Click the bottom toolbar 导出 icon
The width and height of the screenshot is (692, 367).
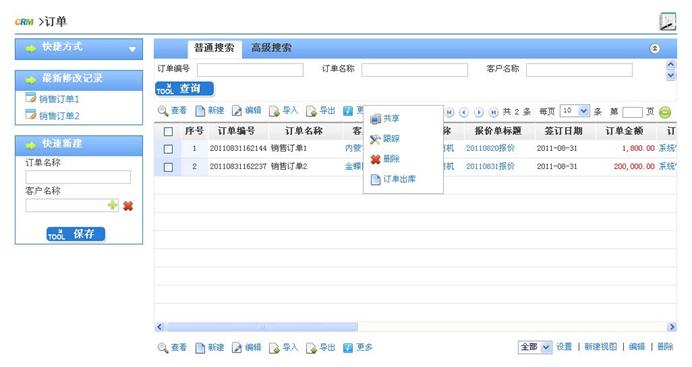pos(311,348)
